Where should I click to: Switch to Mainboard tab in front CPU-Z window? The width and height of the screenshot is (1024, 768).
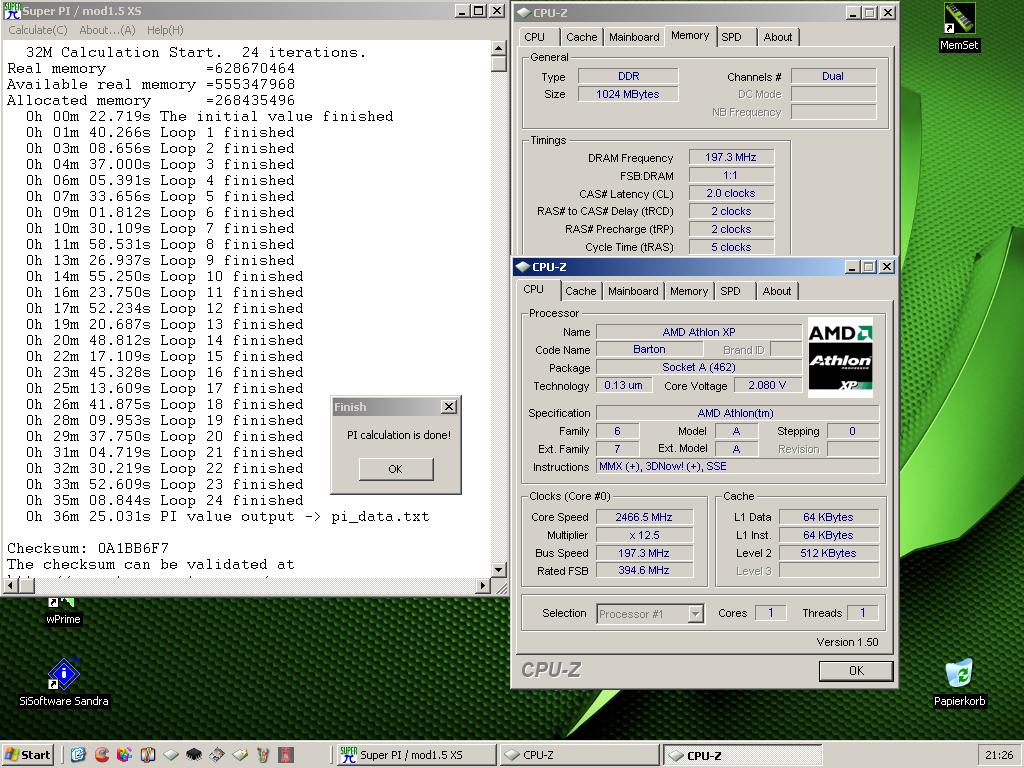tap(633, 291)
